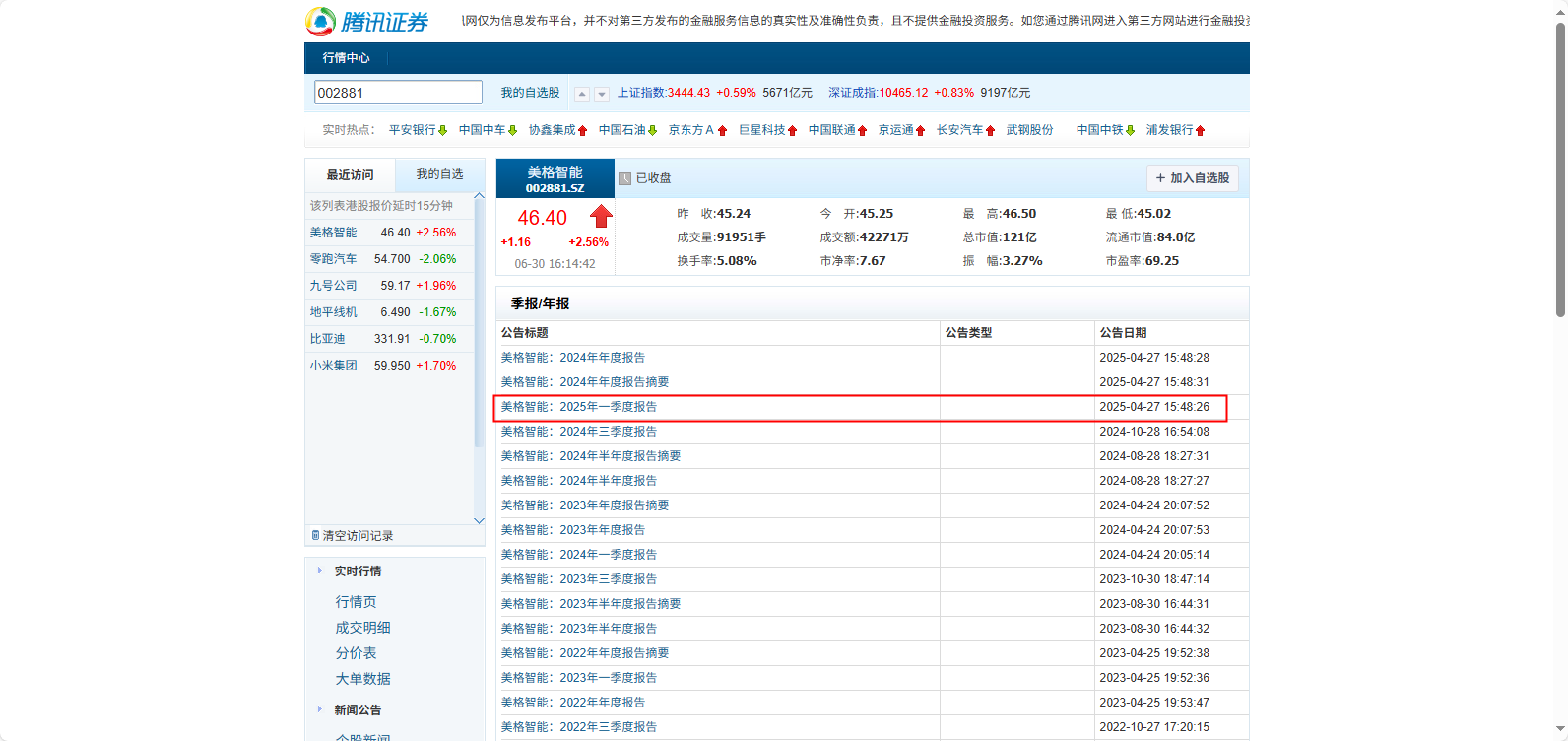Open the 行情页 sidebar link
The width and height of the screenshot is (1568, 741).
click(x=356, y=602)
